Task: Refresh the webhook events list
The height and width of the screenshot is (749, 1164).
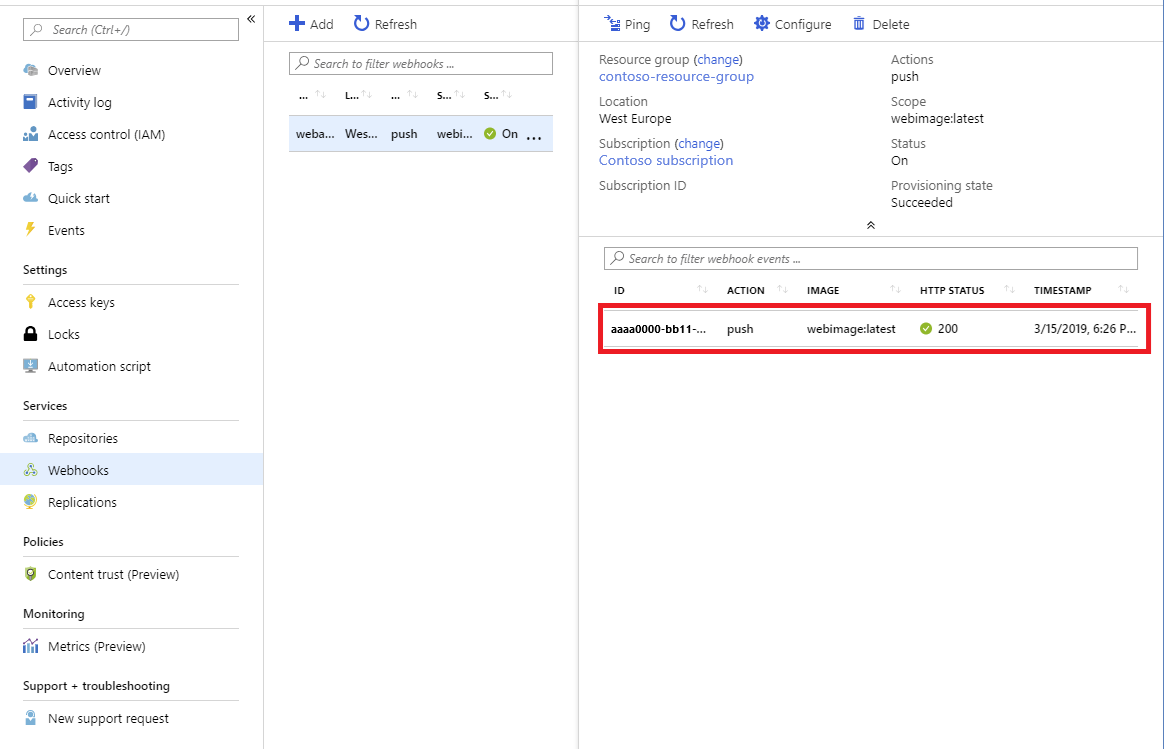Action: pos(701,23)
